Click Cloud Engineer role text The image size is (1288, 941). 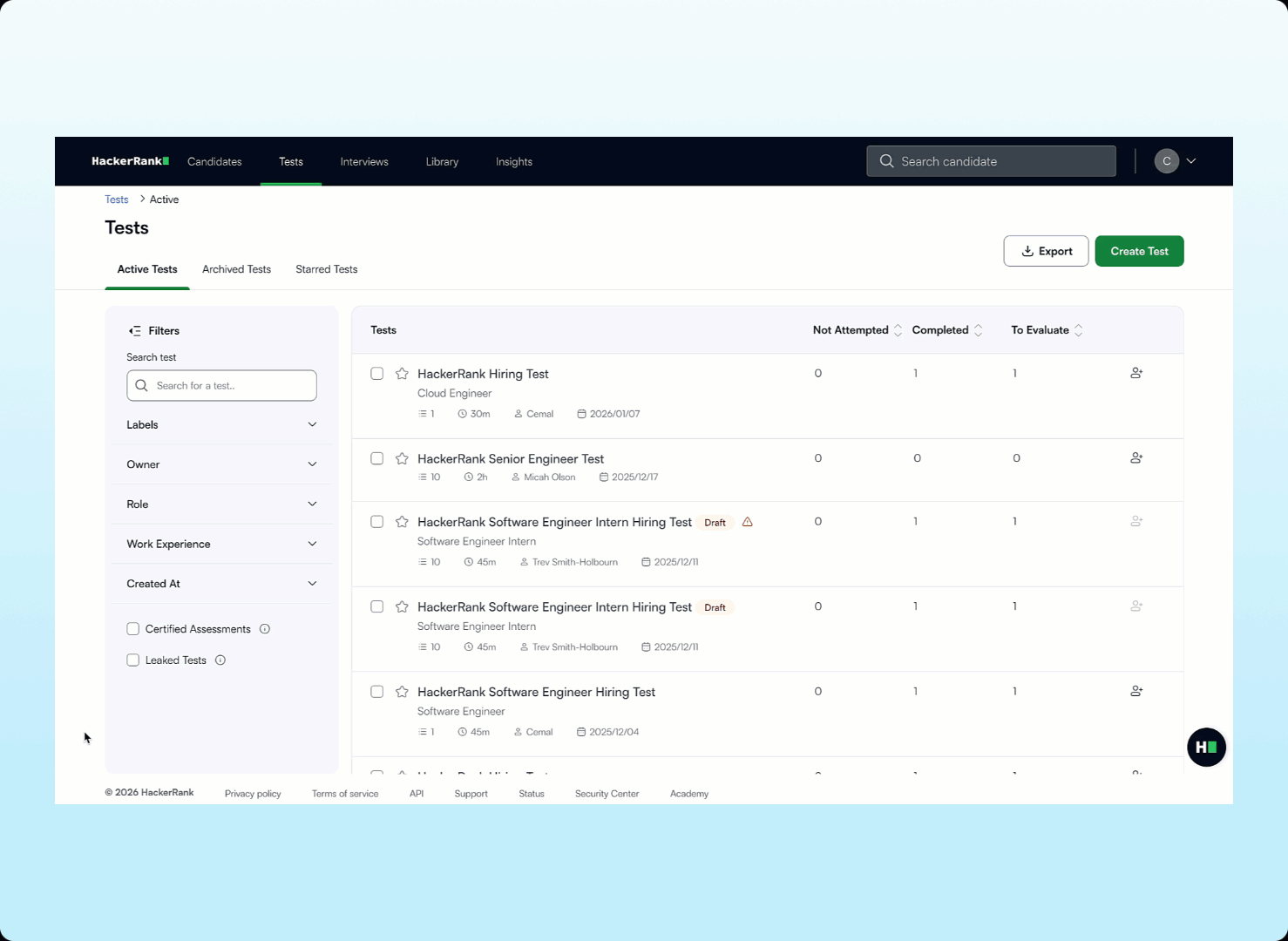[x=454, y=394]
